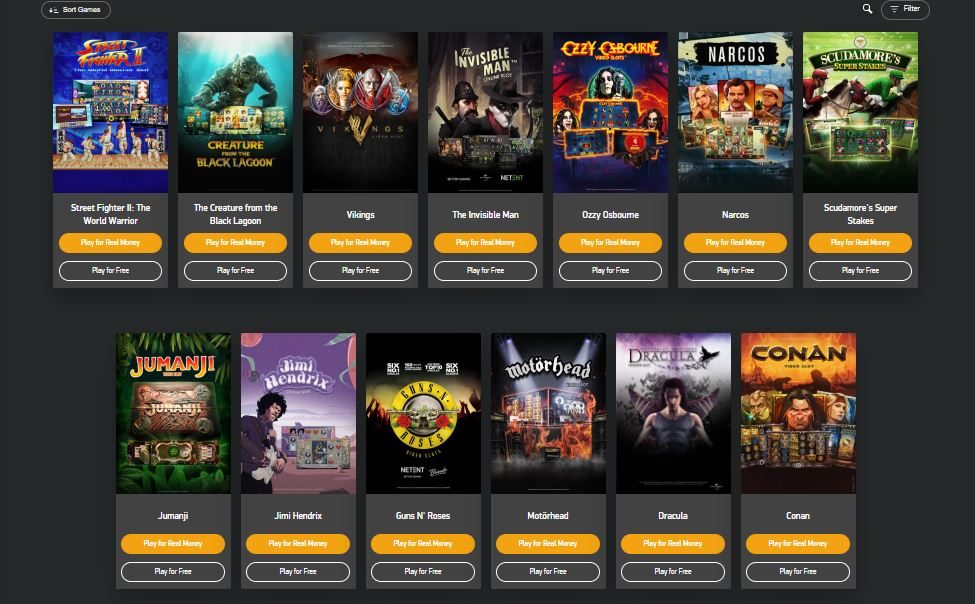Open the Narcos game thumbnail
This screenshot has width=975, height=604.
click(735, 112)
